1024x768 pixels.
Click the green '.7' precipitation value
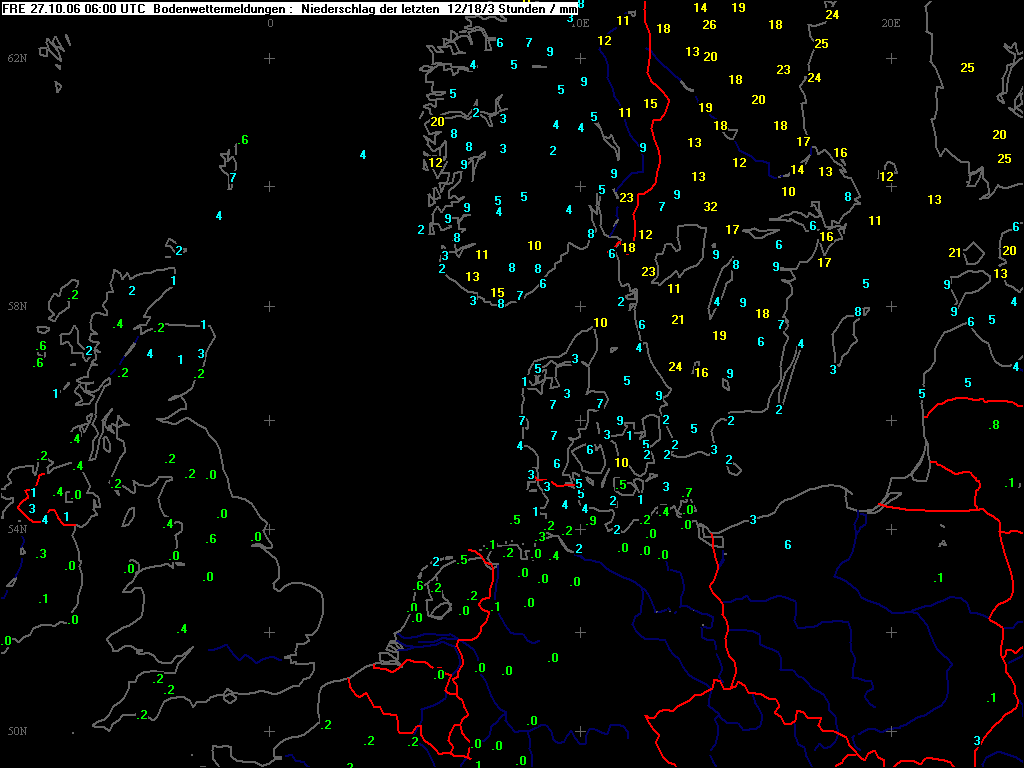click(x=687, y=493)
